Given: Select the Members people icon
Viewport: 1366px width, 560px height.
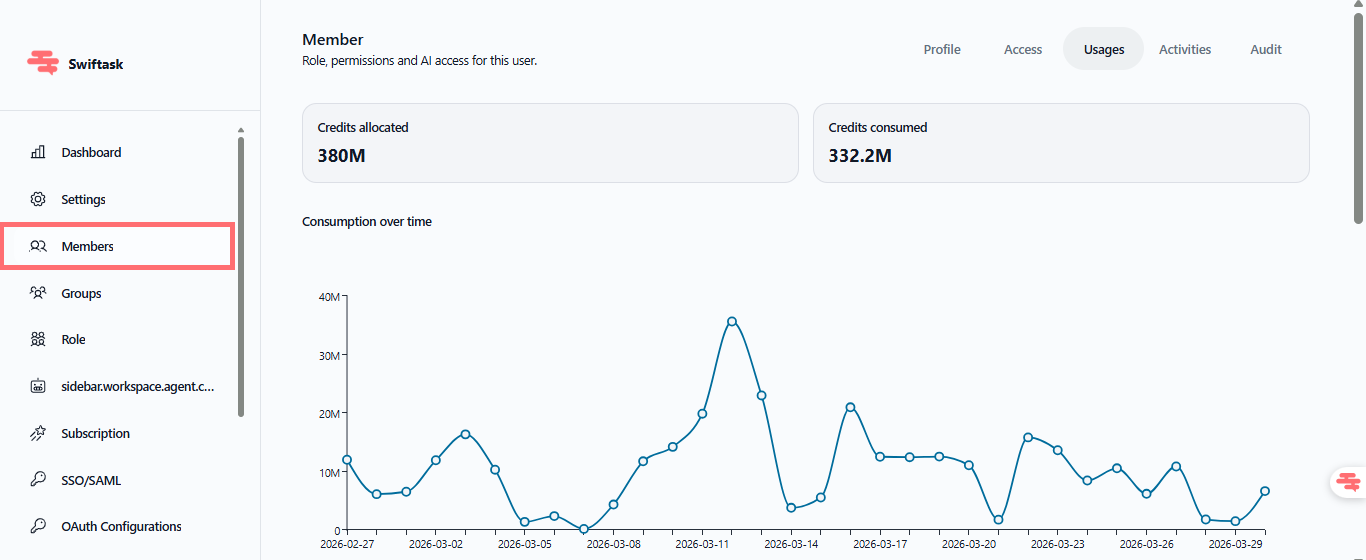Looking at the screenshot, I should (38, 246).
